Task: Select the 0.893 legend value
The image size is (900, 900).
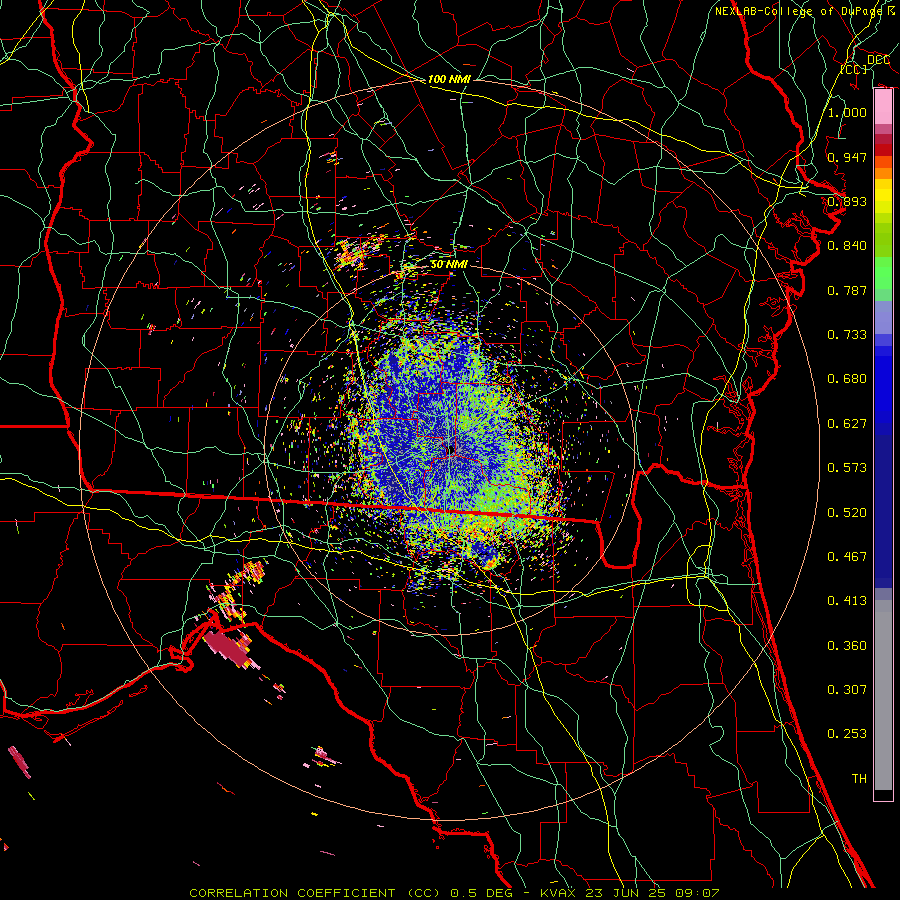Action: pyautogui.click(x=847, y=201)
